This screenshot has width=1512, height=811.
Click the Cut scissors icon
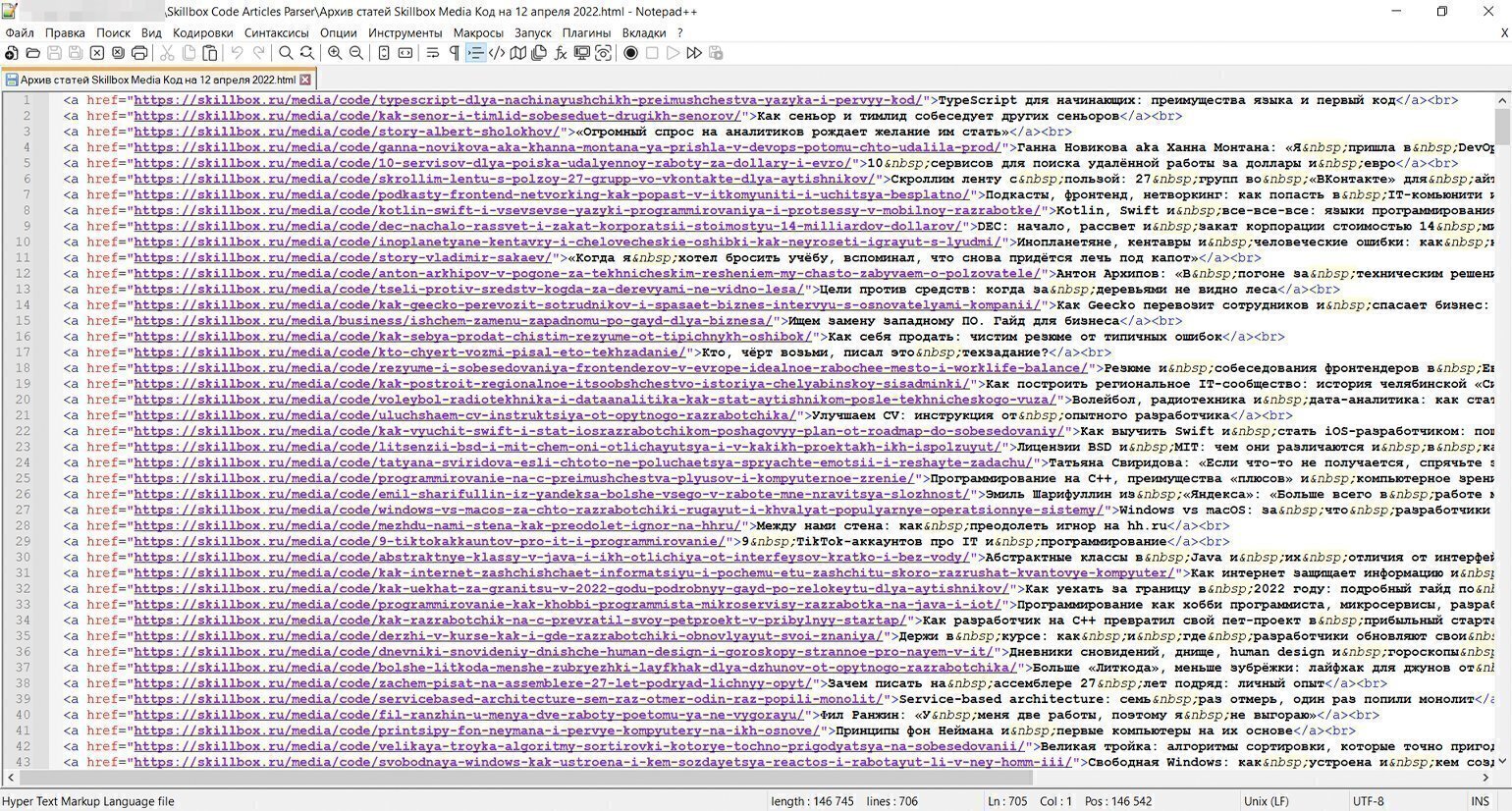(x=167, y=53)
